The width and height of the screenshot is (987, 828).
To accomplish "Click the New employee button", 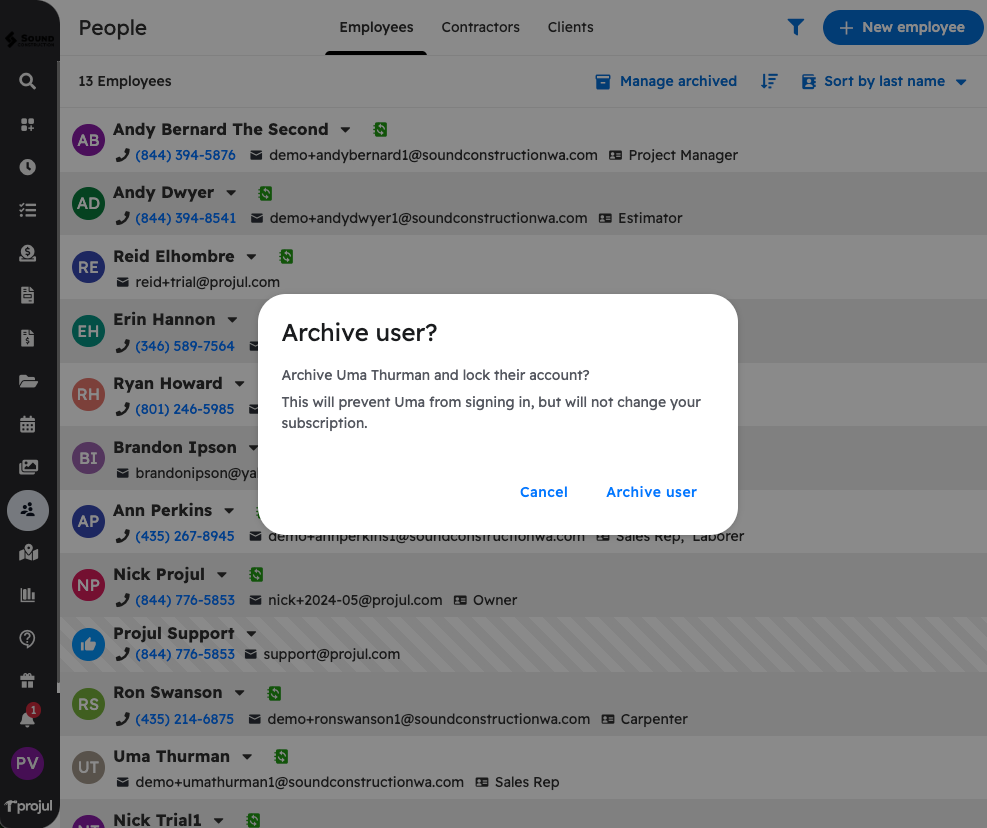I will [x=901, y=27].
